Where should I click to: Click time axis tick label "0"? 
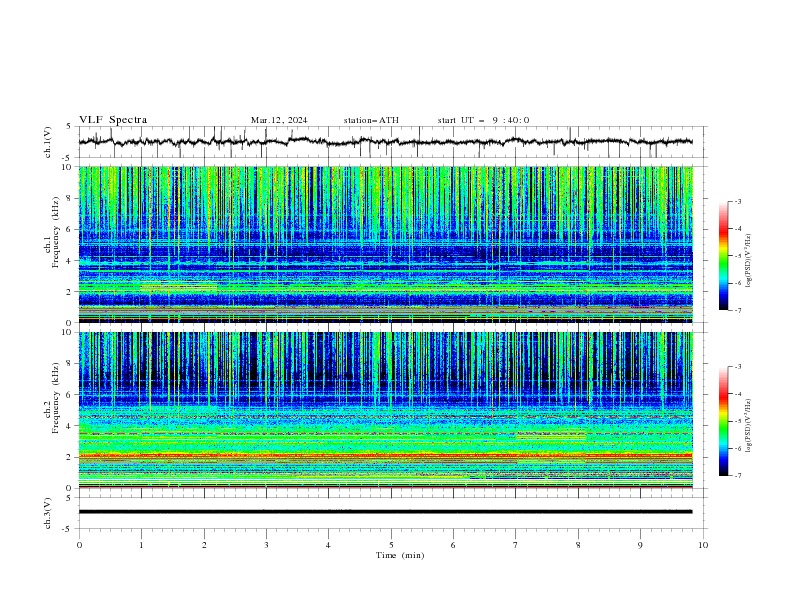(x=79, y=545)
